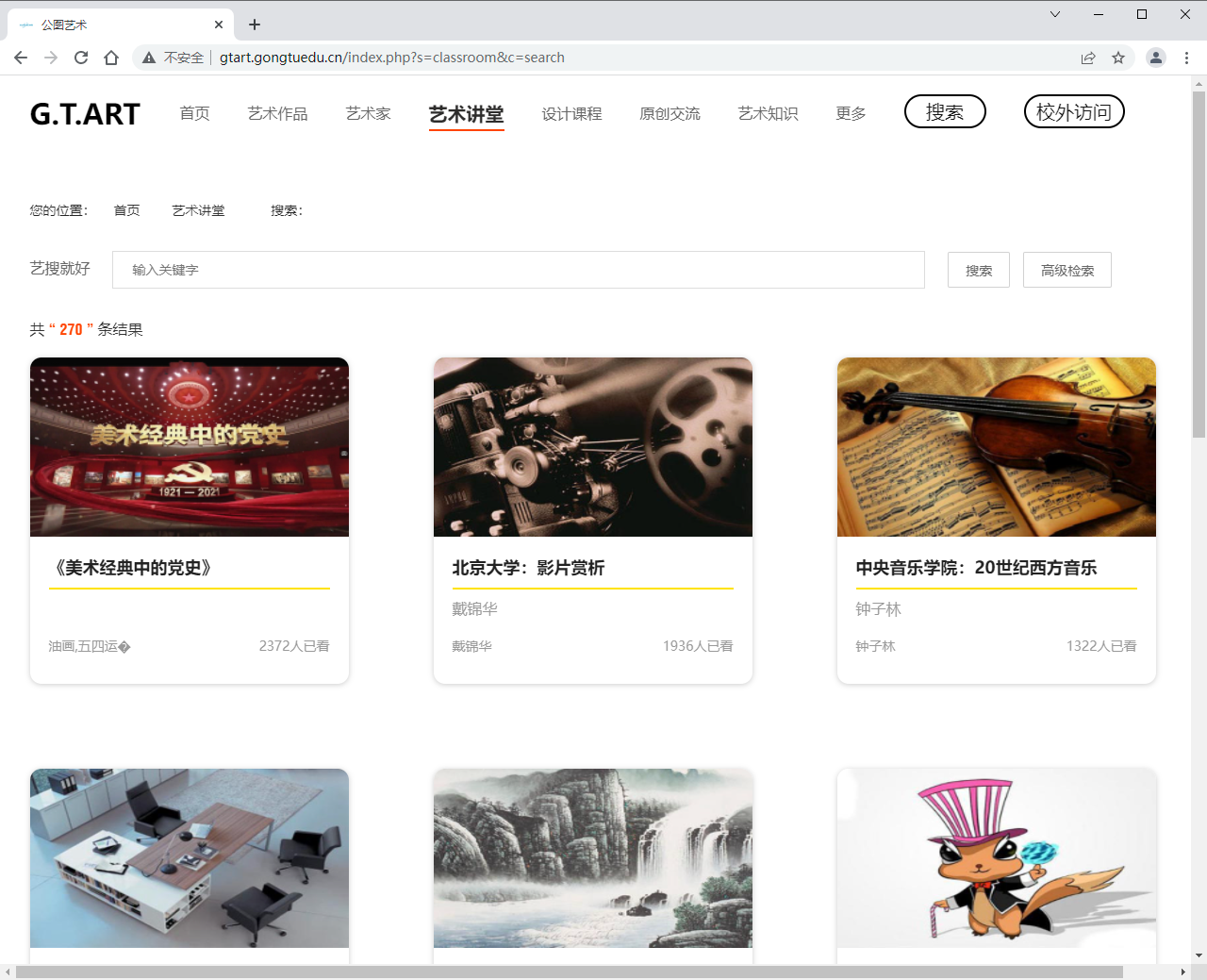1207x980 pixels.
Task: Open title 中央音乐学院：20世纪西方音乐
Action: 976,568
